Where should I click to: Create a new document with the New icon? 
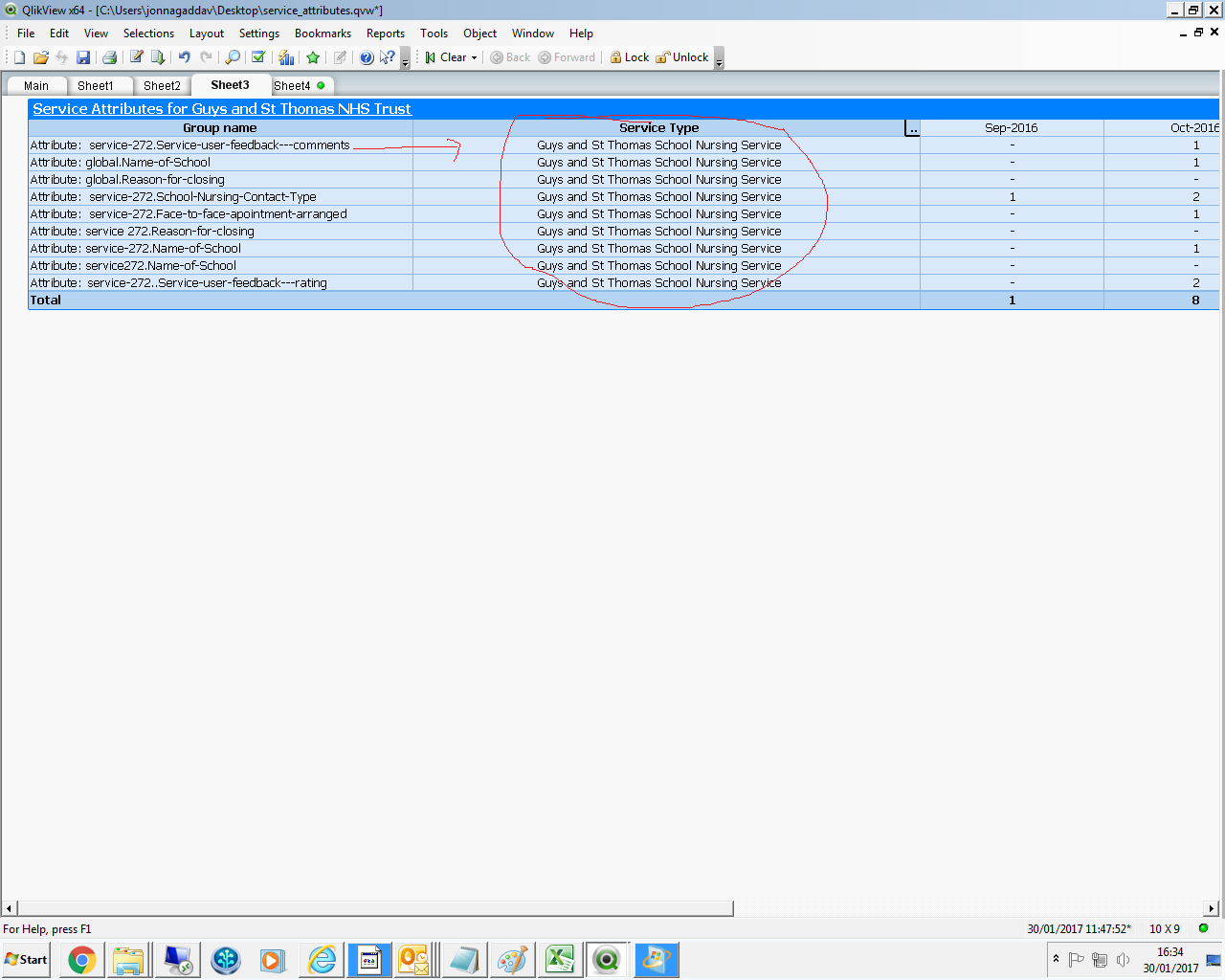19,57
